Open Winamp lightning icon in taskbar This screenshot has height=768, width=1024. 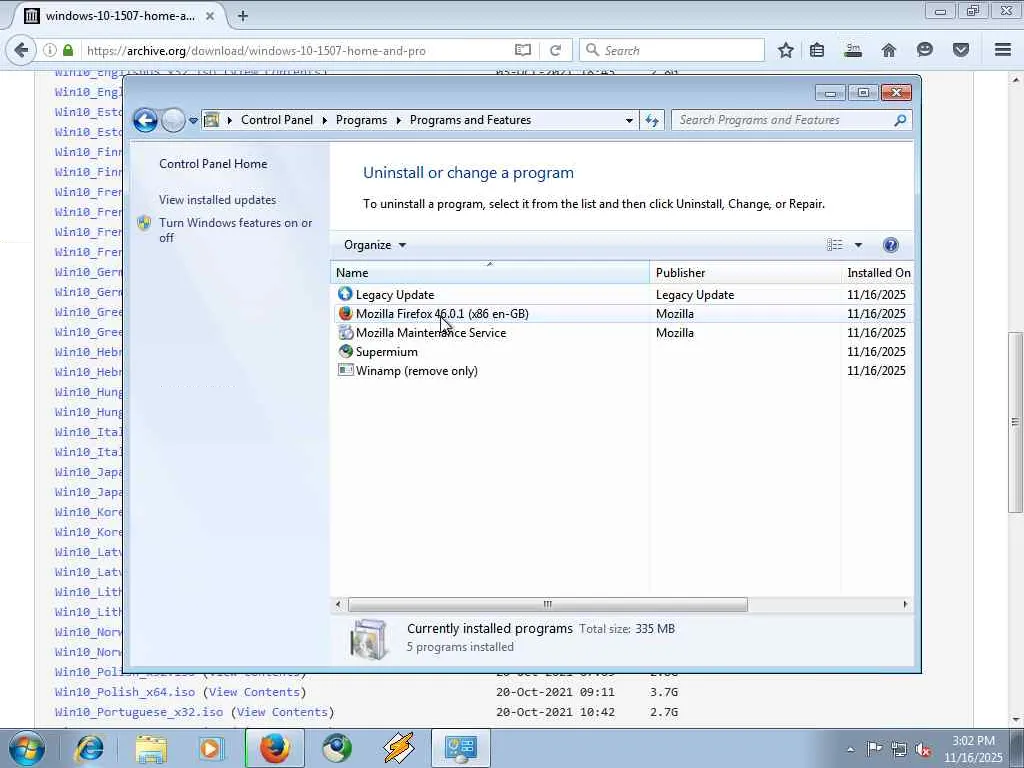tap(399, 748)
